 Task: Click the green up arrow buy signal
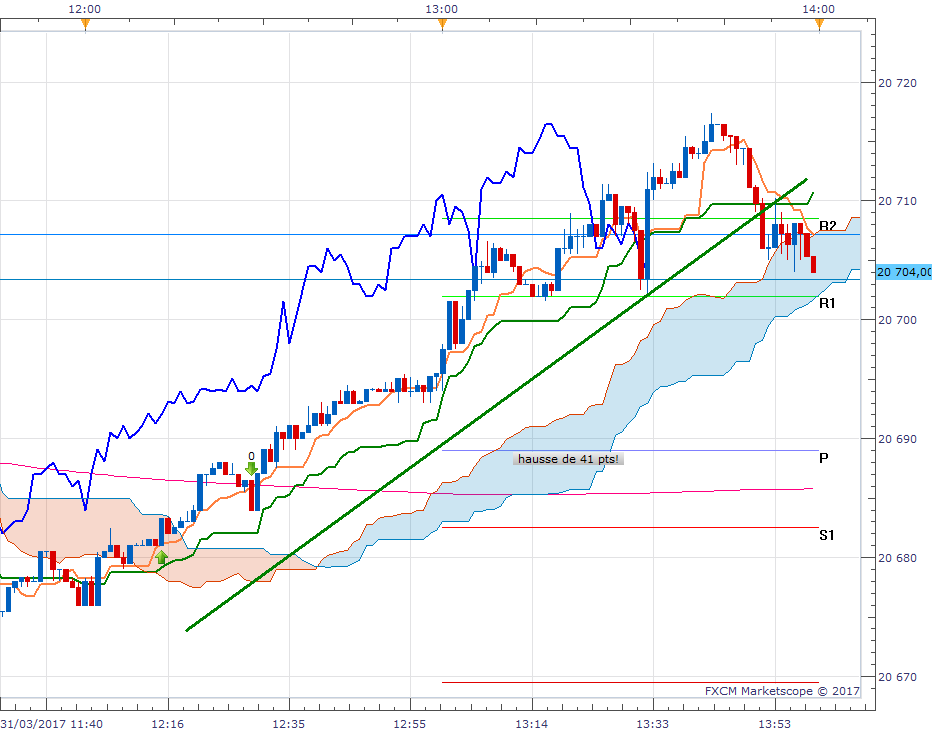[x=161, y=557]
